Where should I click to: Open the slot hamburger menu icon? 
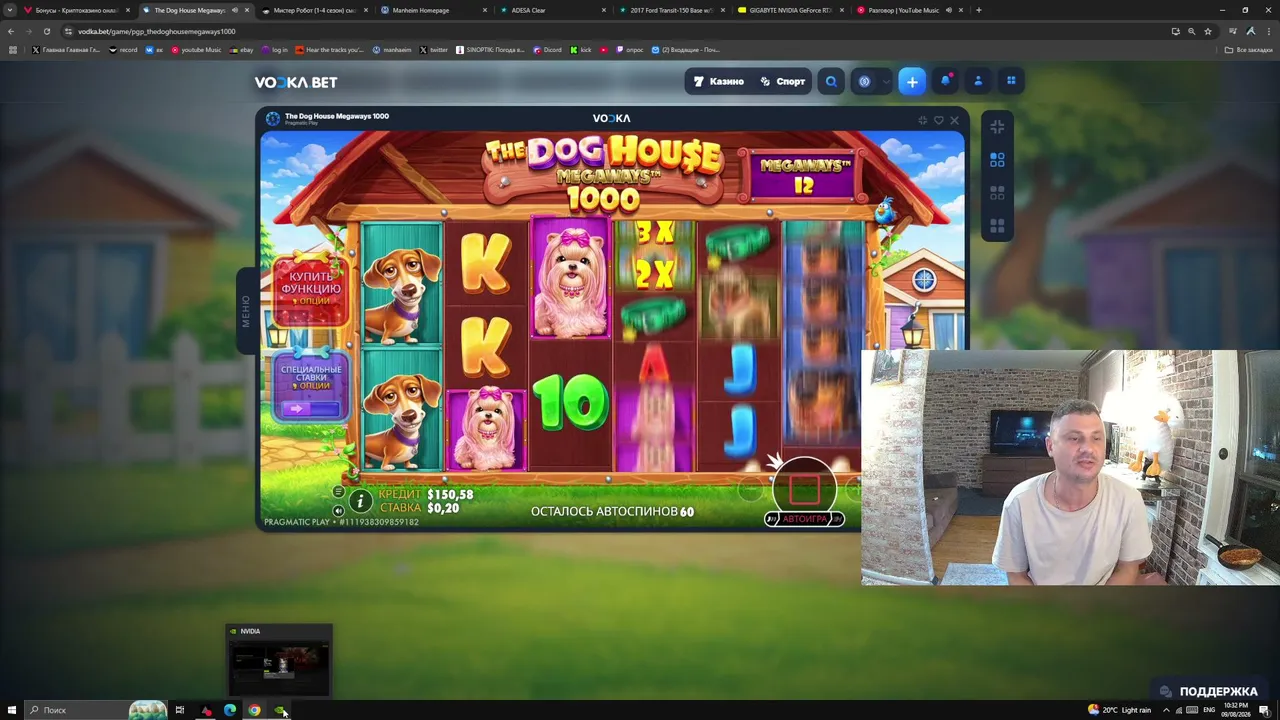[338, 492]
